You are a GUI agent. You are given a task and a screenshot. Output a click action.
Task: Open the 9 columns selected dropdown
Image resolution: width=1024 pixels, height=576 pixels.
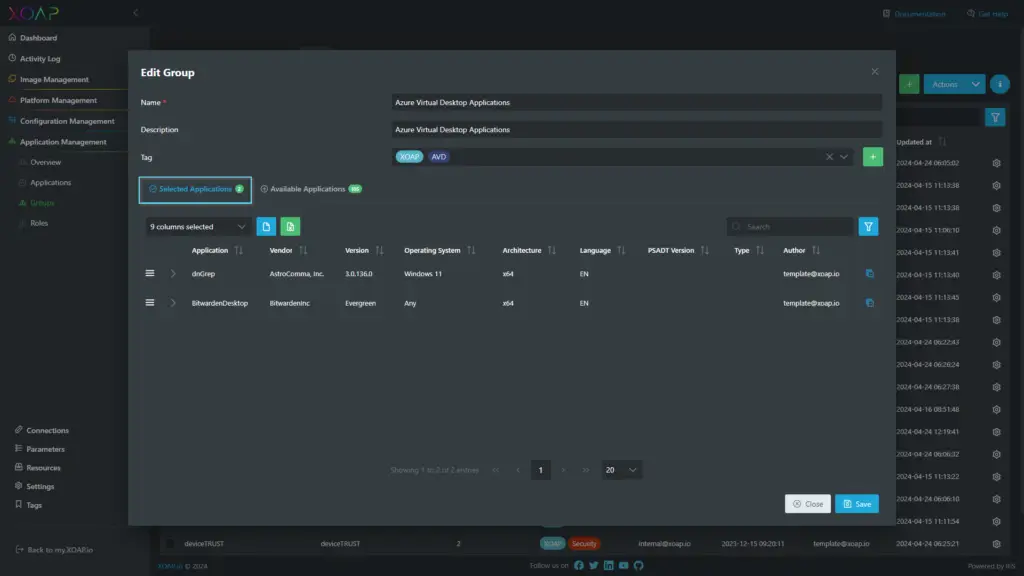pos(197,227)
